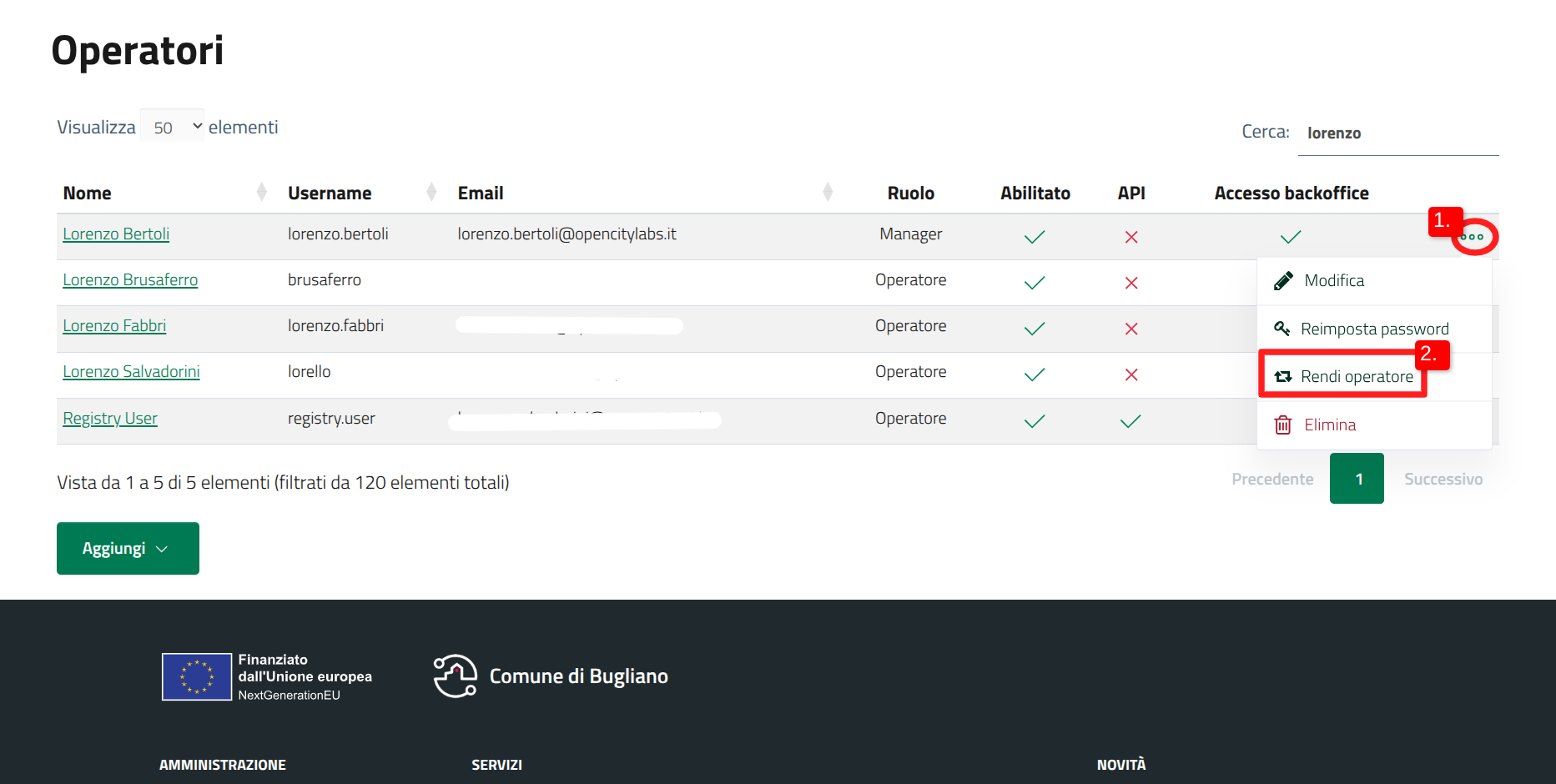
Task: Click Abilitato checkmark in Lorenzo Brusaferro row
Action: (1035, 283)
